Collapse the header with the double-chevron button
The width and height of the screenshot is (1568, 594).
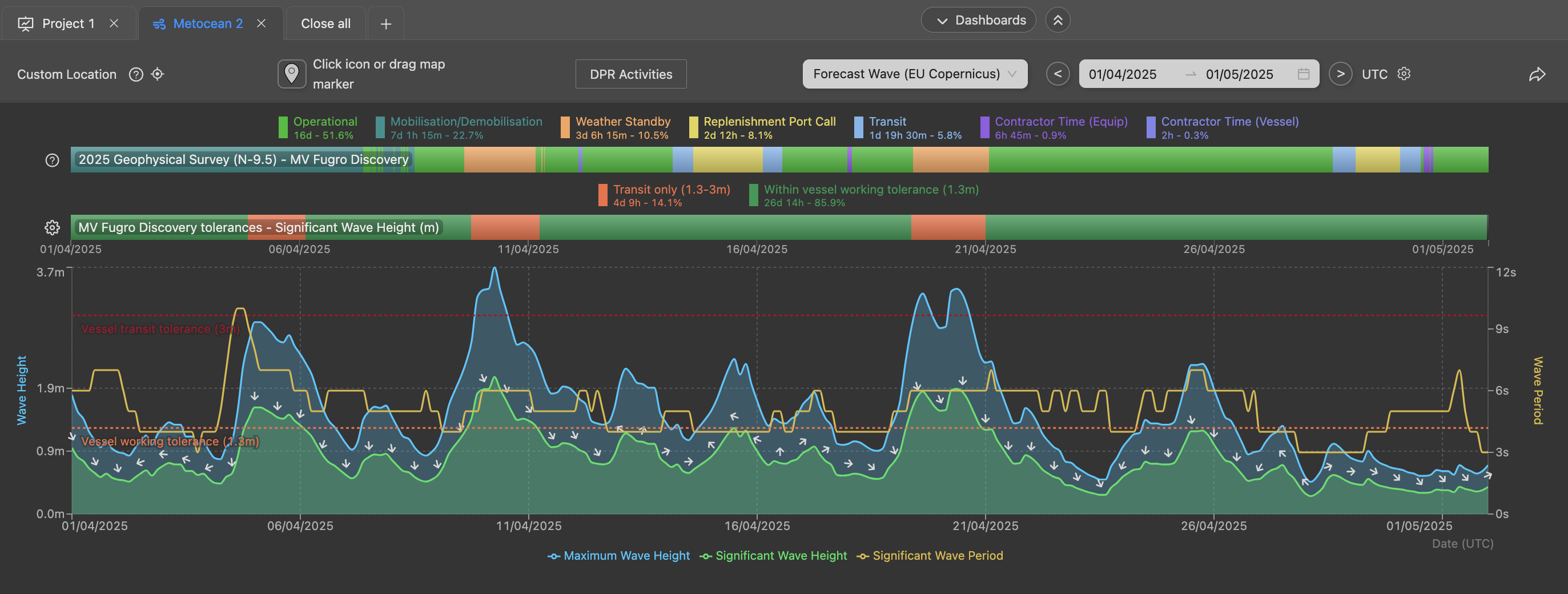pos(1058,20)
